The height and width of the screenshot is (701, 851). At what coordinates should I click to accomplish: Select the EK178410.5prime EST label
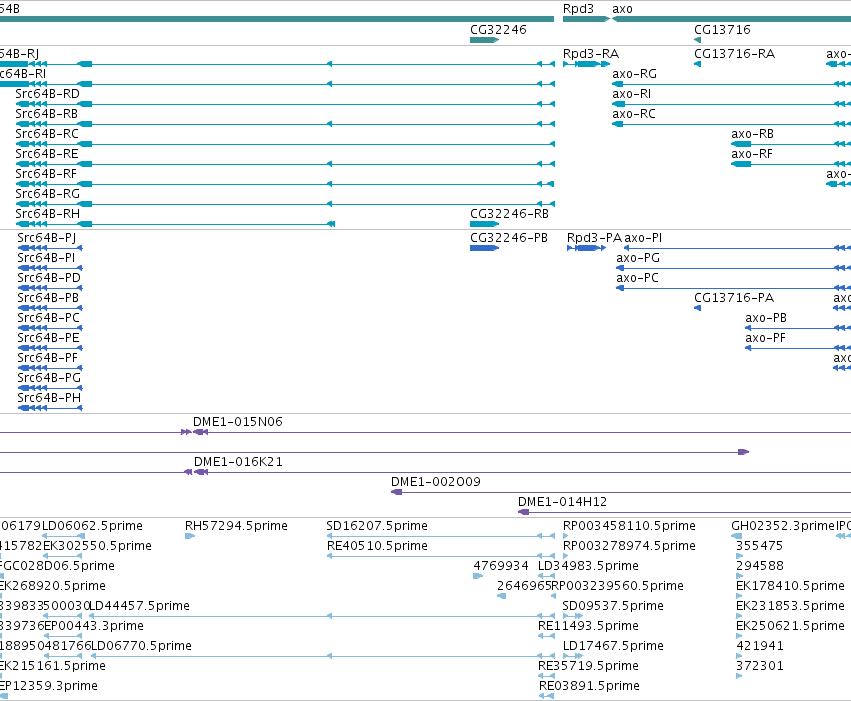790,587
